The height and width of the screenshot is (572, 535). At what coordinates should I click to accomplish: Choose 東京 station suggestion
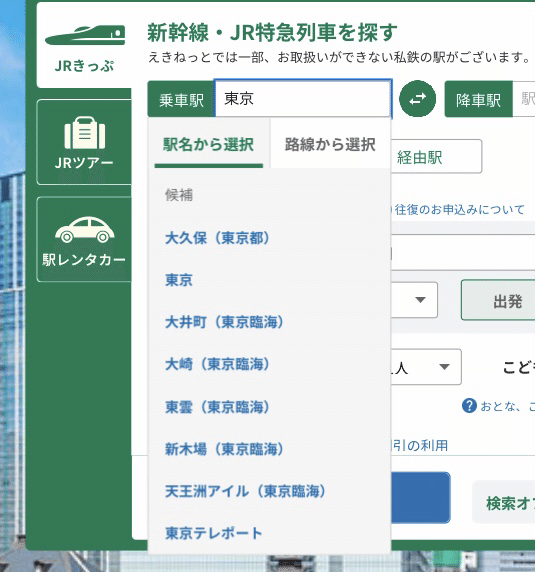click(179, 280)
